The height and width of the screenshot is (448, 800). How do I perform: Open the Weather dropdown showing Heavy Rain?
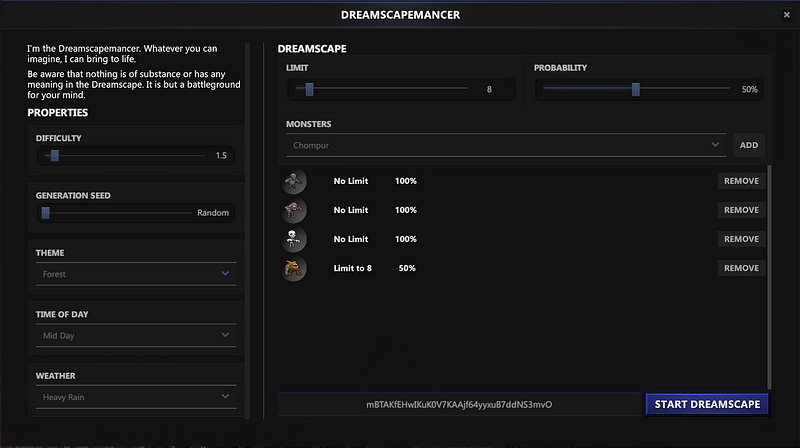tap(137, 397)
